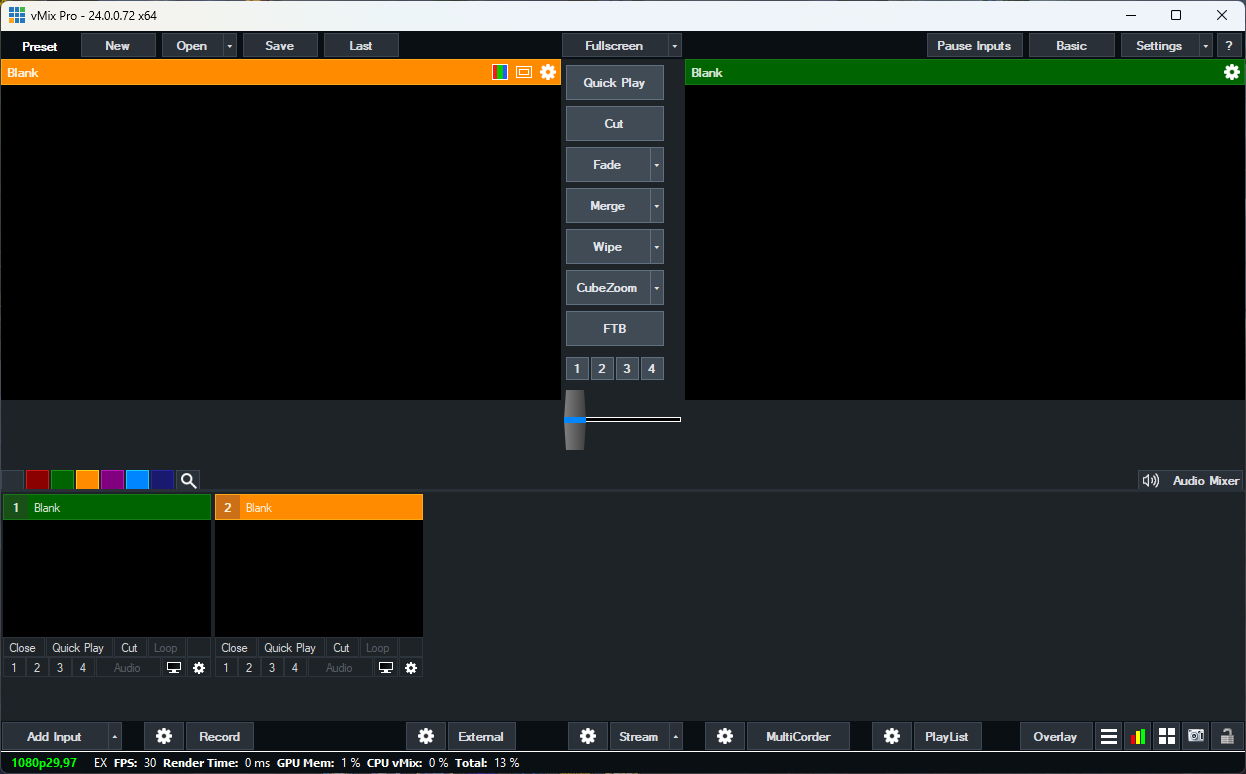Click Last preset button
1246x774 pixels.
361,45
